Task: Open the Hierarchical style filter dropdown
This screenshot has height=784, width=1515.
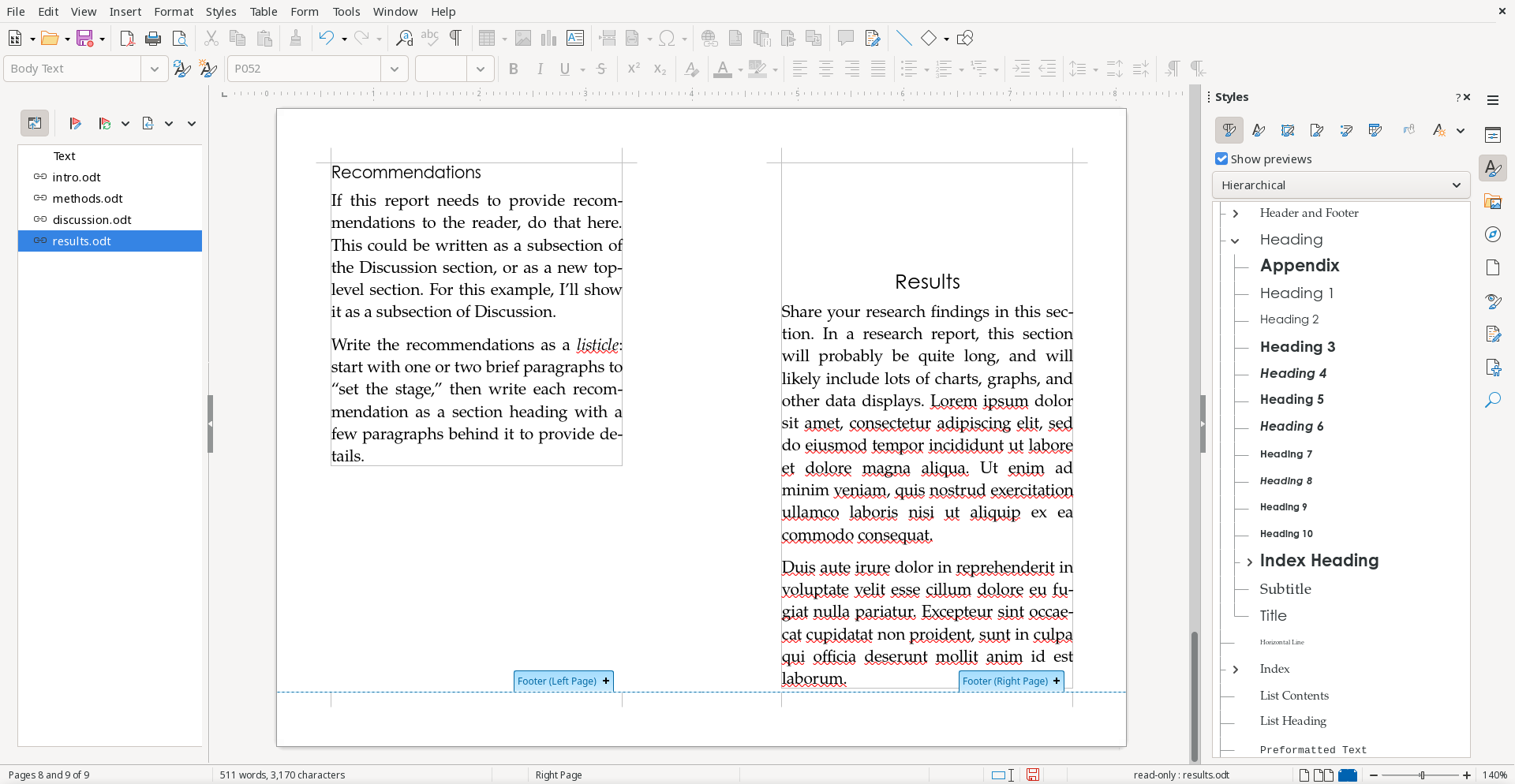Action: coord(1341,185)
